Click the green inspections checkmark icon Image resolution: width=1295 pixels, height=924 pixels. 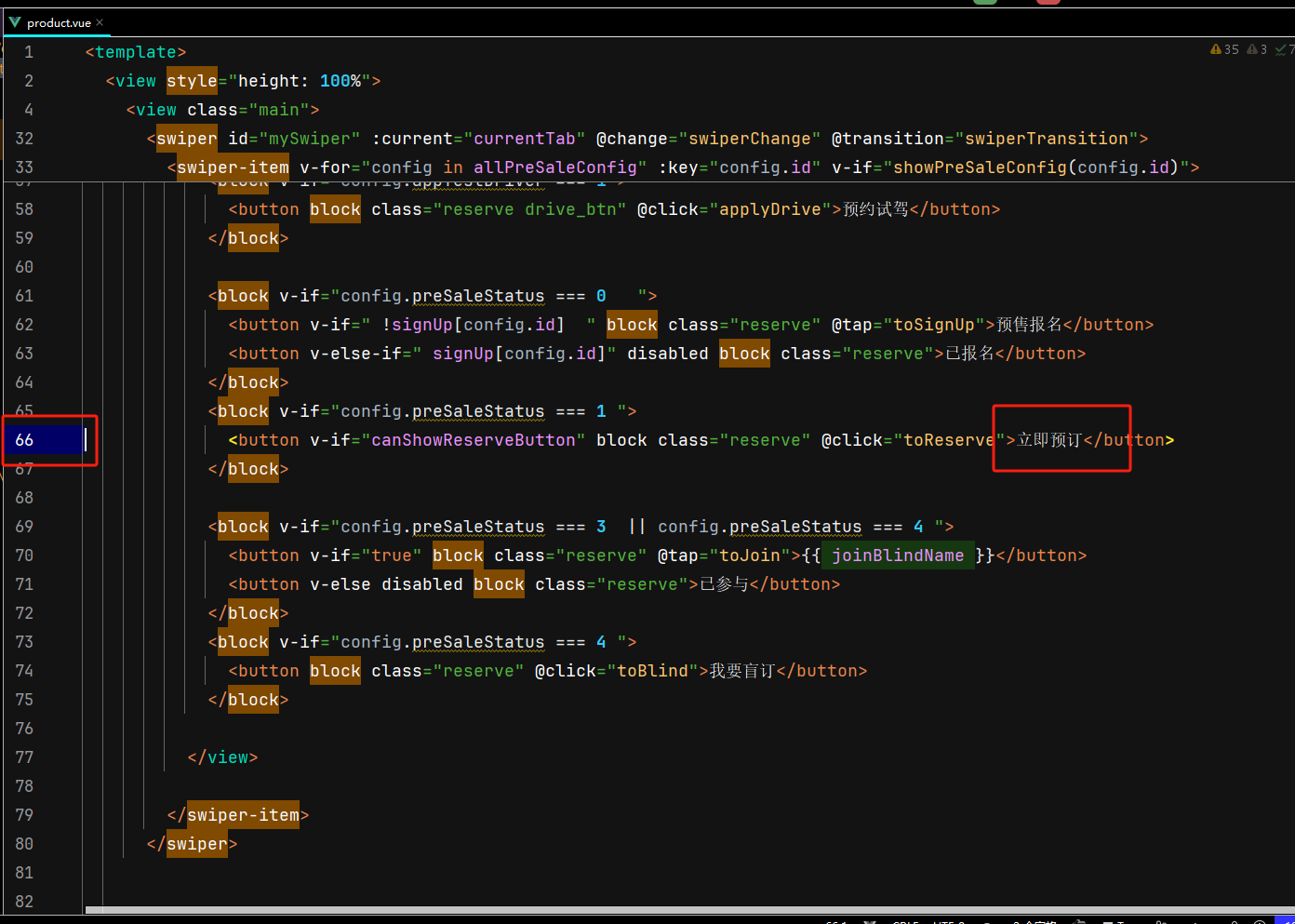click(x=1282, y=48)
